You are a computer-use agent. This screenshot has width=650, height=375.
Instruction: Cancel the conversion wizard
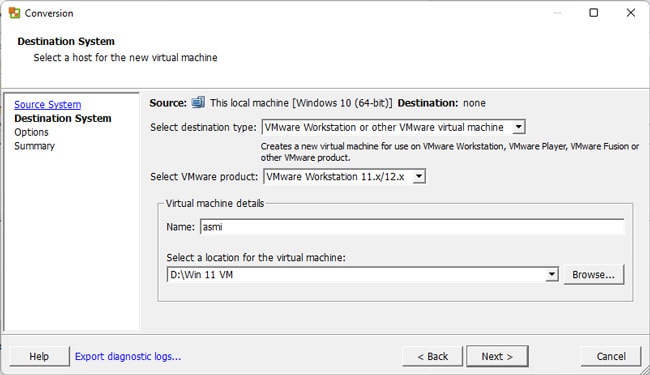(611, 356)
